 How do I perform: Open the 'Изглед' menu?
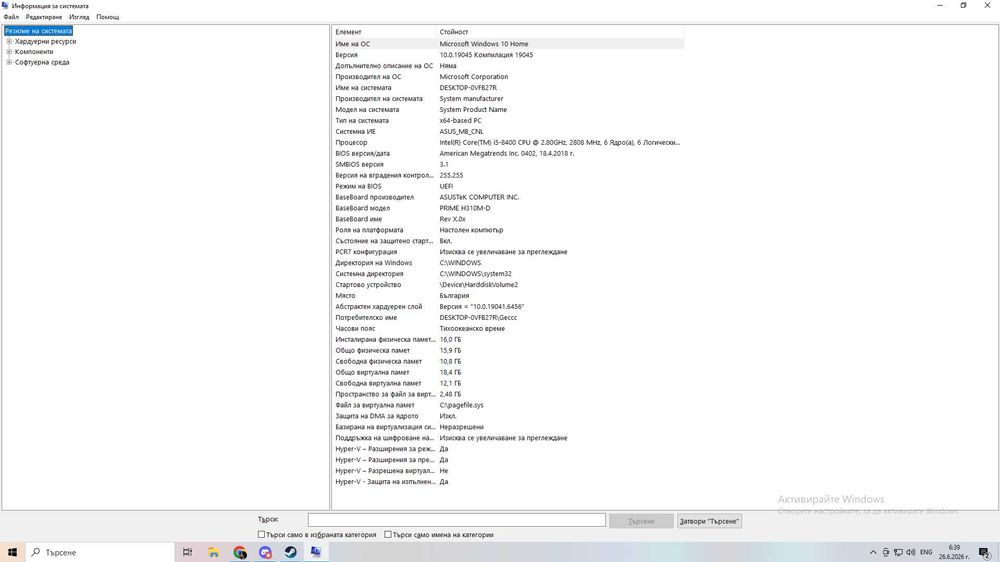[x=79, y=17]
